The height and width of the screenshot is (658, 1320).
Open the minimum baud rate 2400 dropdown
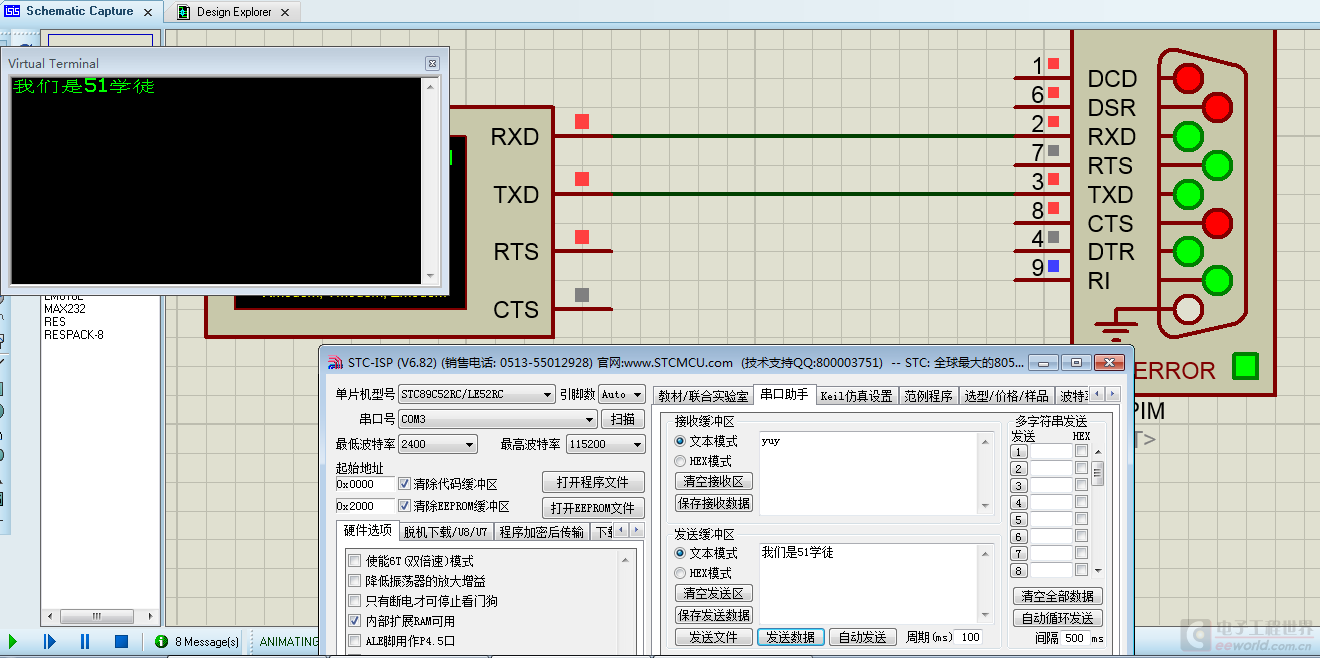[437, 444]
